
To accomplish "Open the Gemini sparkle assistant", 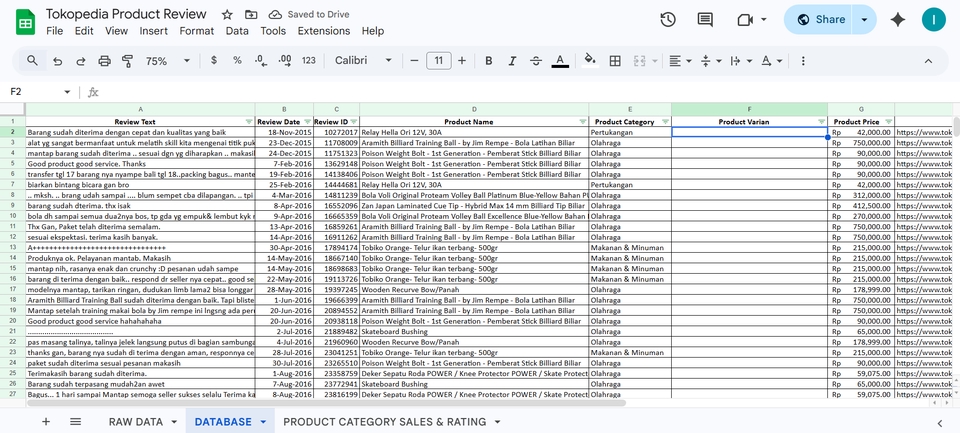I will click(898, 20).
